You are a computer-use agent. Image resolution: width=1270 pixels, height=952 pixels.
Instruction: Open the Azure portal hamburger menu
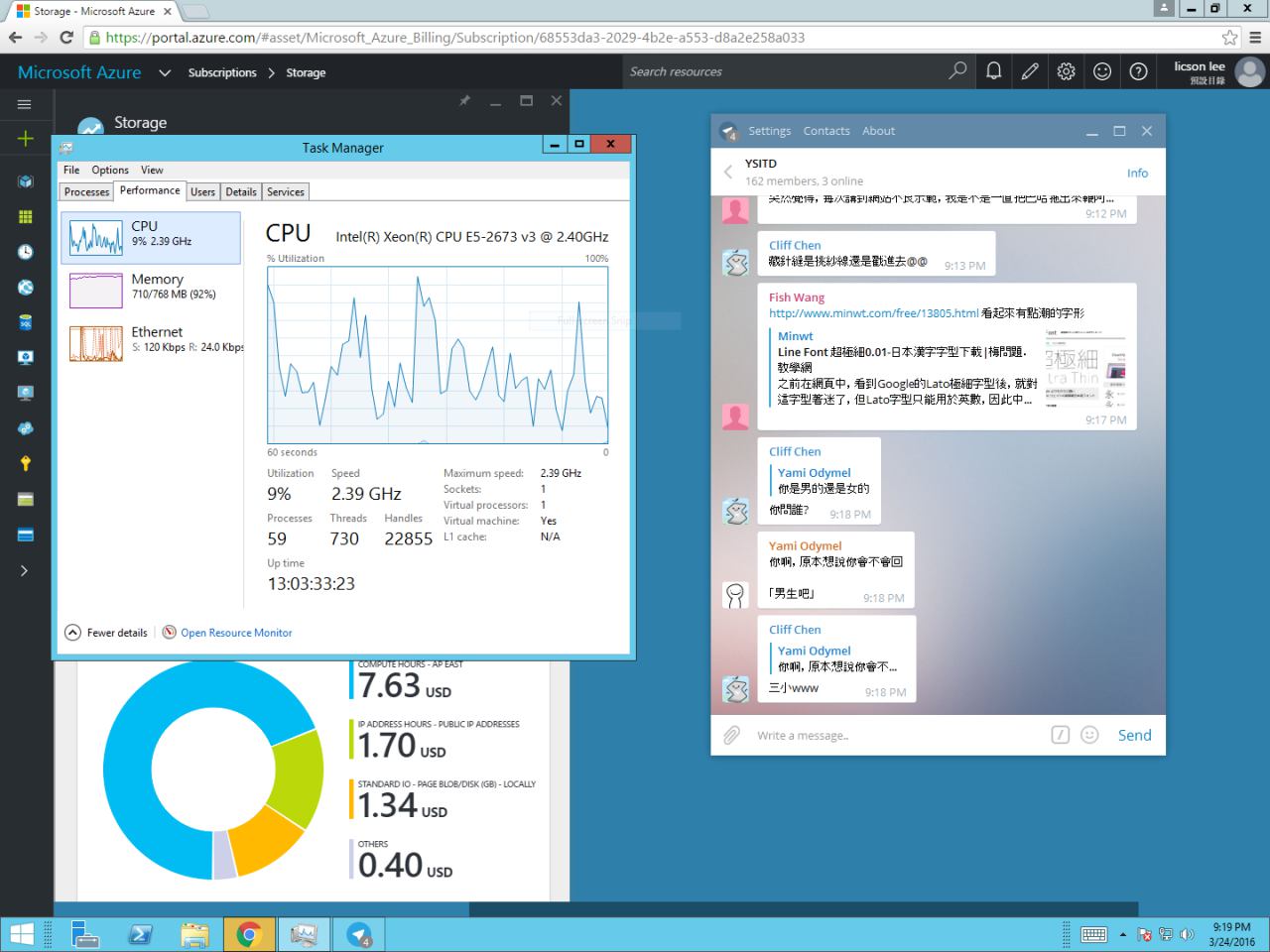[x=25, y=104]
